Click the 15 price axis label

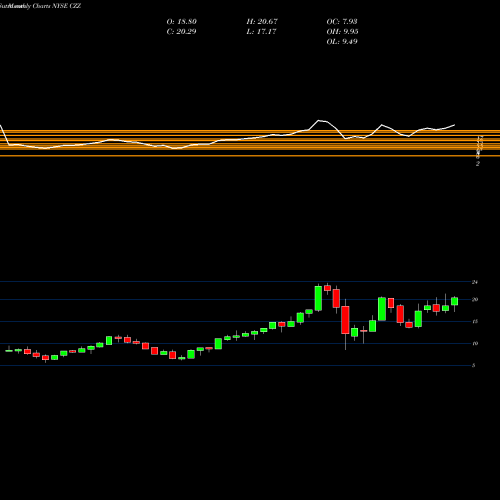click(x=475, y=321)
